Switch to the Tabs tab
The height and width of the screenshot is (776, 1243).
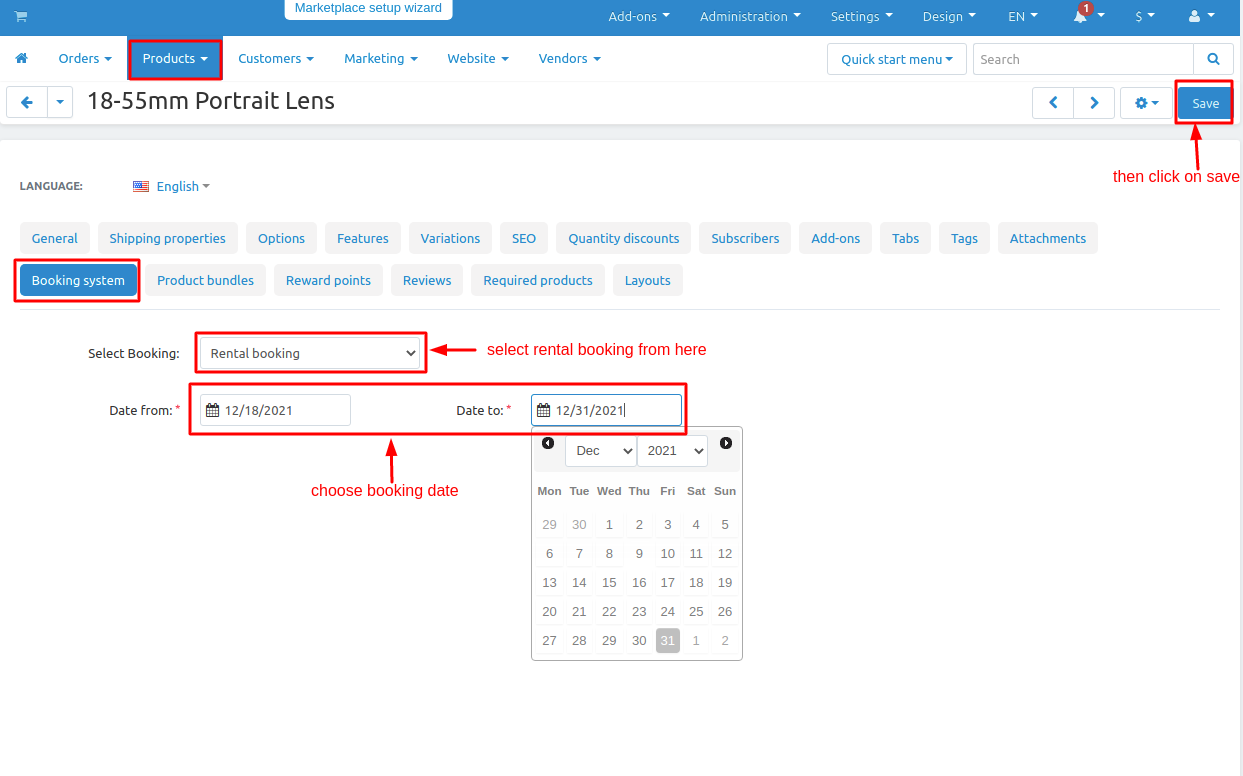(x=906, y=238)
